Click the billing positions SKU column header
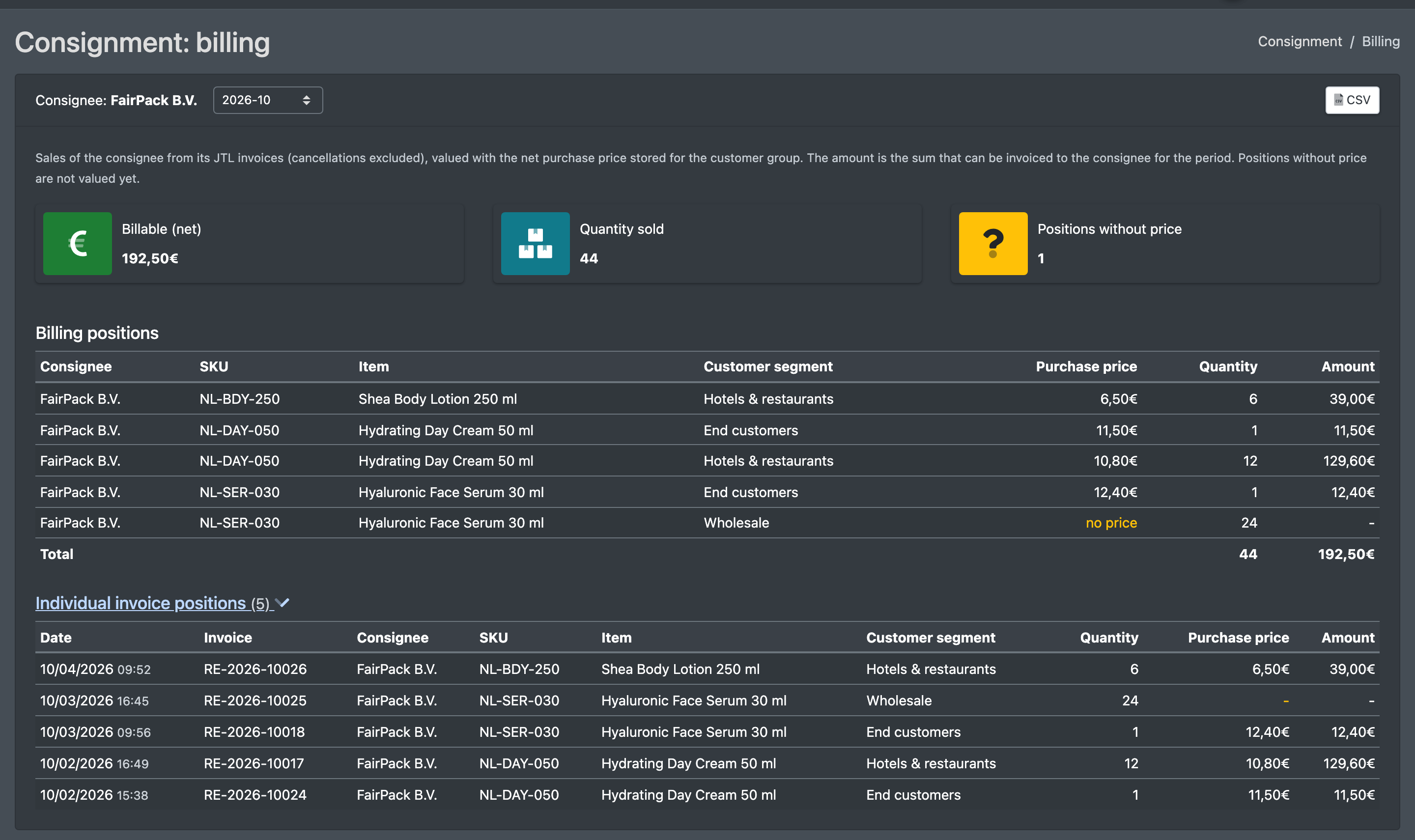The height and width of the screenshot is (840, 1415). point(214,366)
